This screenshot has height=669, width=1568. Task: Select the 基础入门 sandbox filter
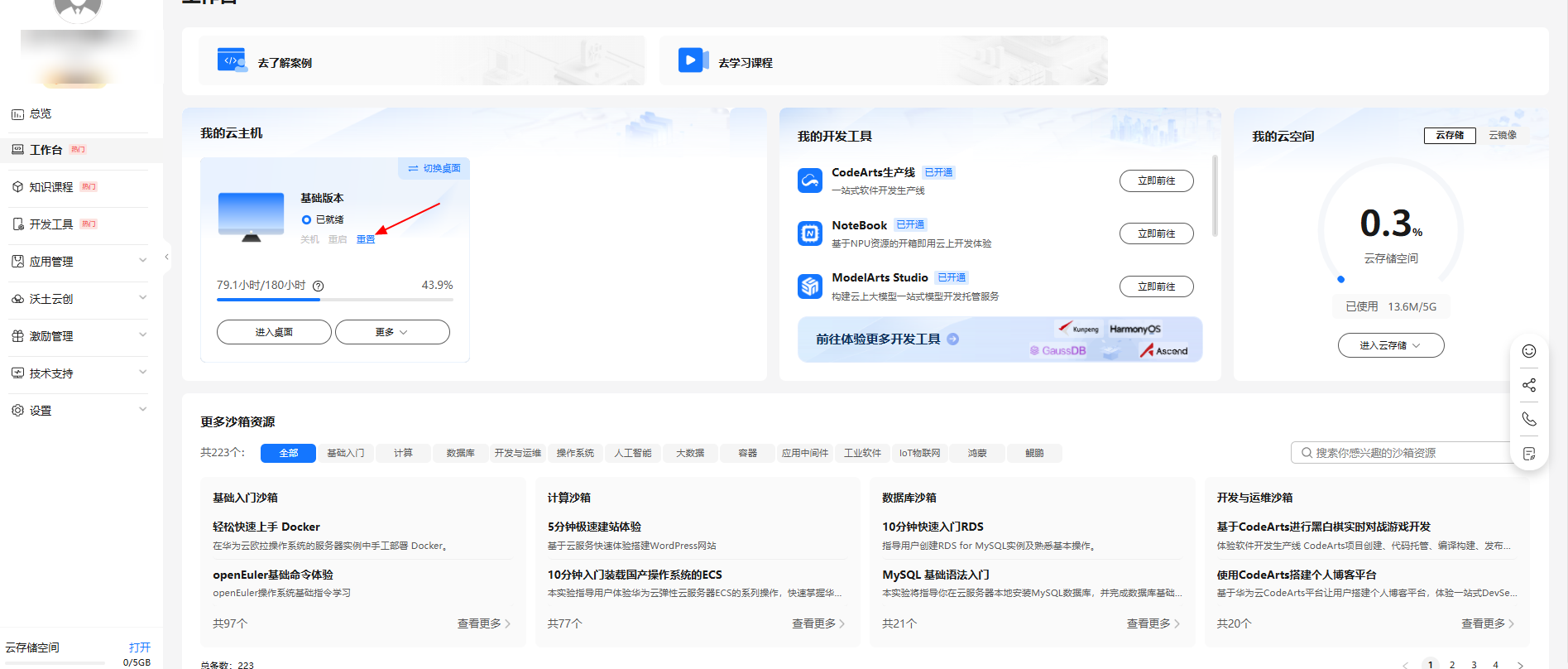click(x=345, y=453)
